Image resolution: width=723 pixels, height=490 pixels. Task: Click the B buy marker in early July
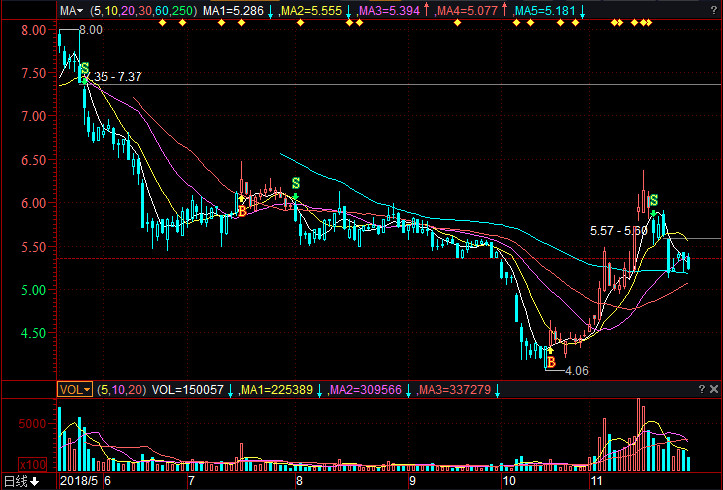tap(241, 211)
